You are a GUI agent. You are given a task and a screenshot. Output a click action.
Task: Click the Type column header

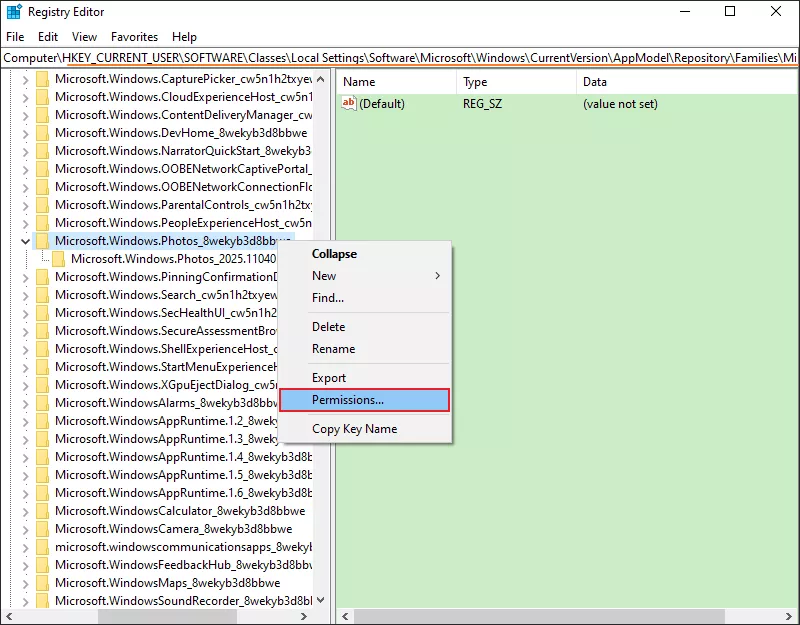point(516,82)
